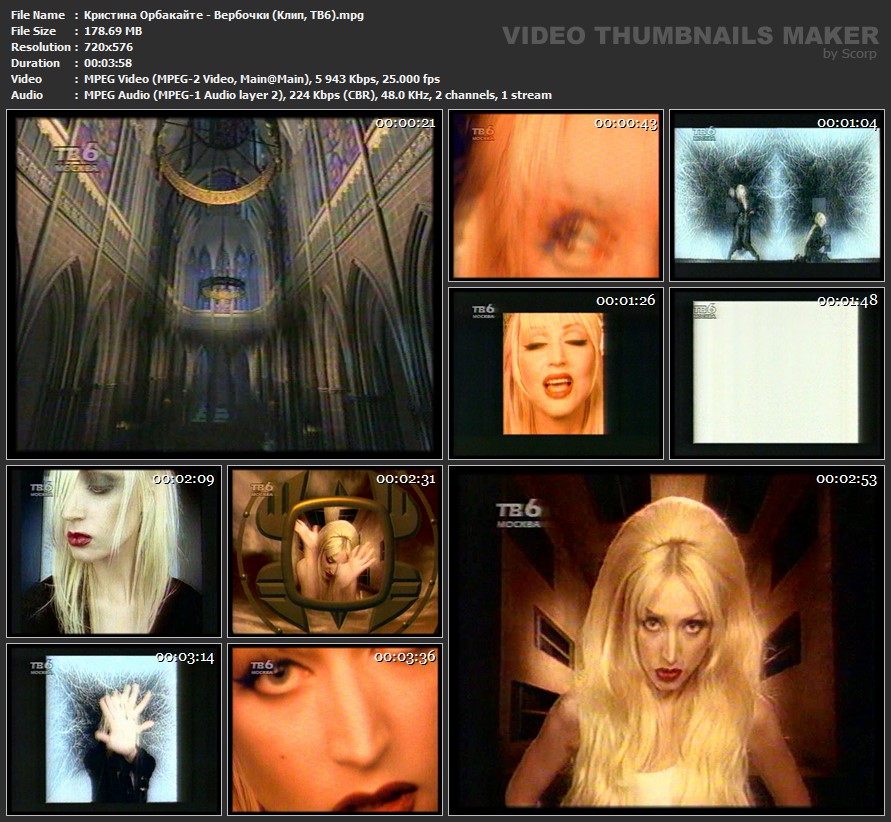The width and height of the screenshot is (891, 822).
Task: Click the TV6 logo in the cathedral frame
Action: pos(75,158)
